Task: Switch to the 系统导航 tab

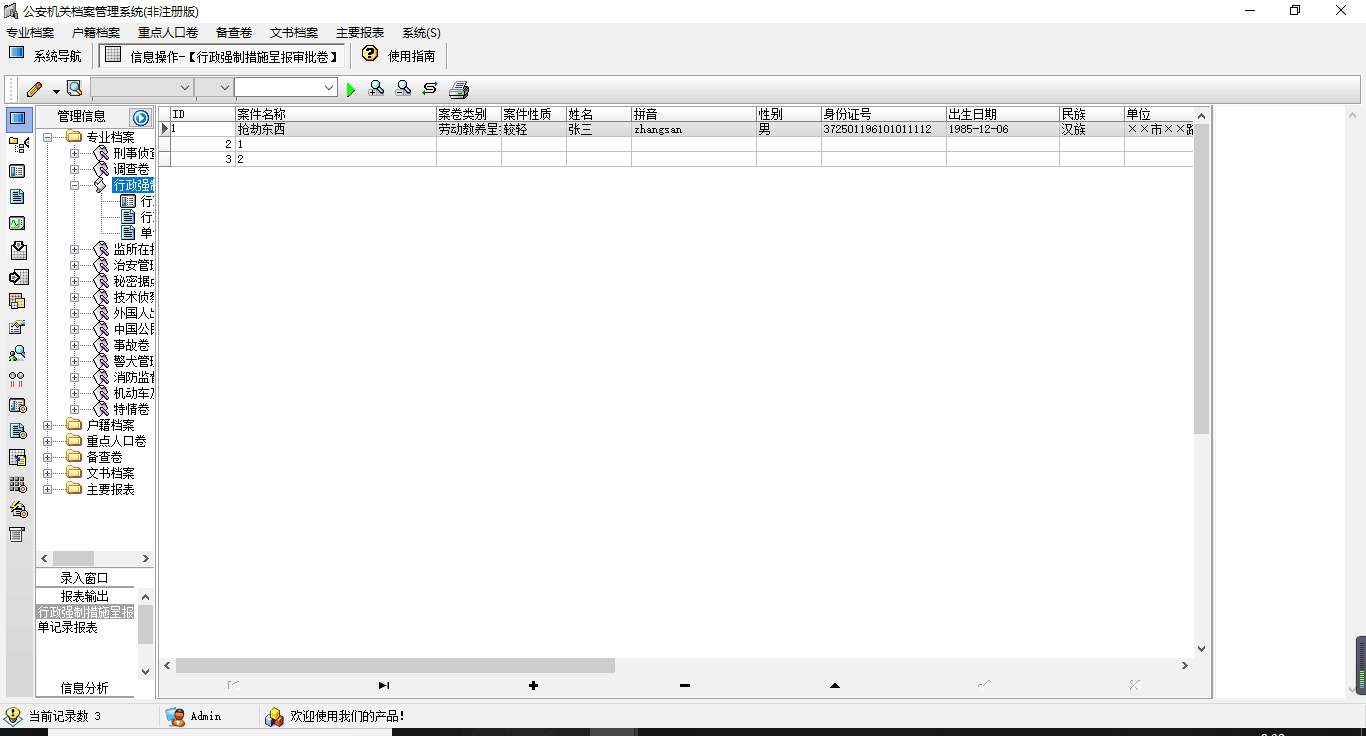Action: 46,55
